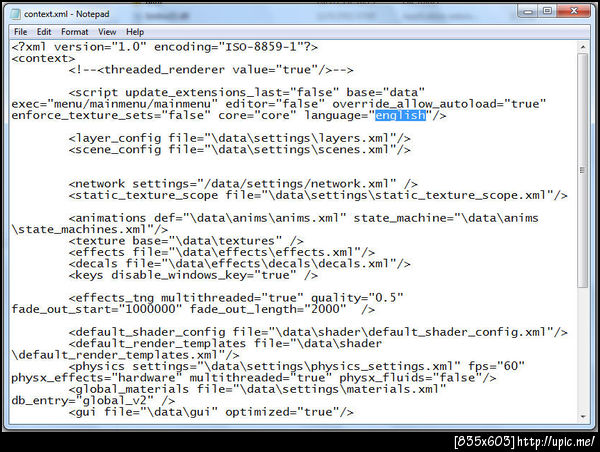Click the highlighted word "english"

point(400,115)
